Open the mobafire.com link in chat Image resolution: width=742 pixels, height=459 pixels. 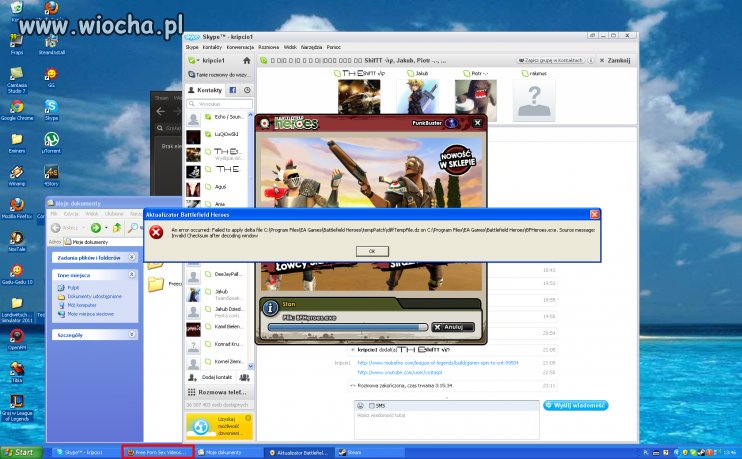[438, 363]
